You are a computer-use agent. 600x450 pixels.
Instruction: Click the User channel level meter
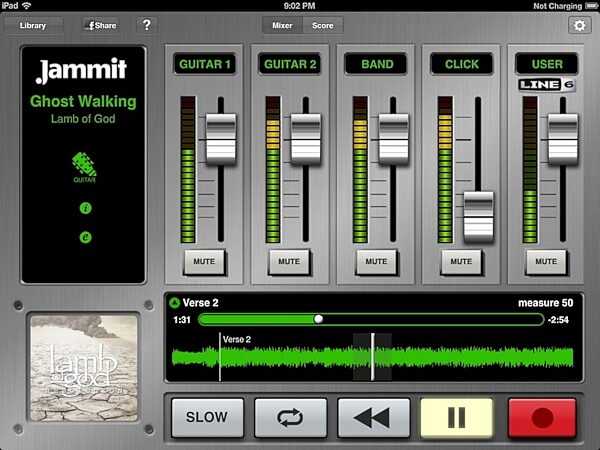tap(530, 170)
